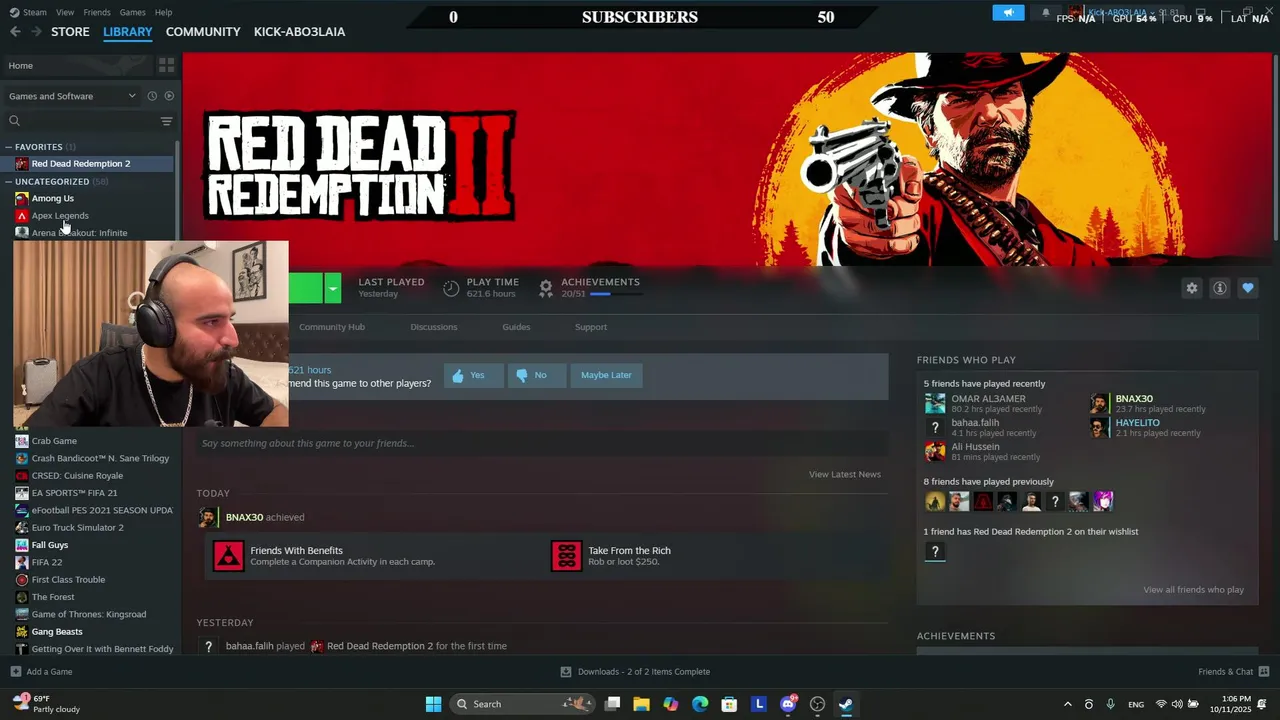Screen dimensions: 1280x720
Task: Open the View menu
Action: pyautogui.click(x=65, y=12)
